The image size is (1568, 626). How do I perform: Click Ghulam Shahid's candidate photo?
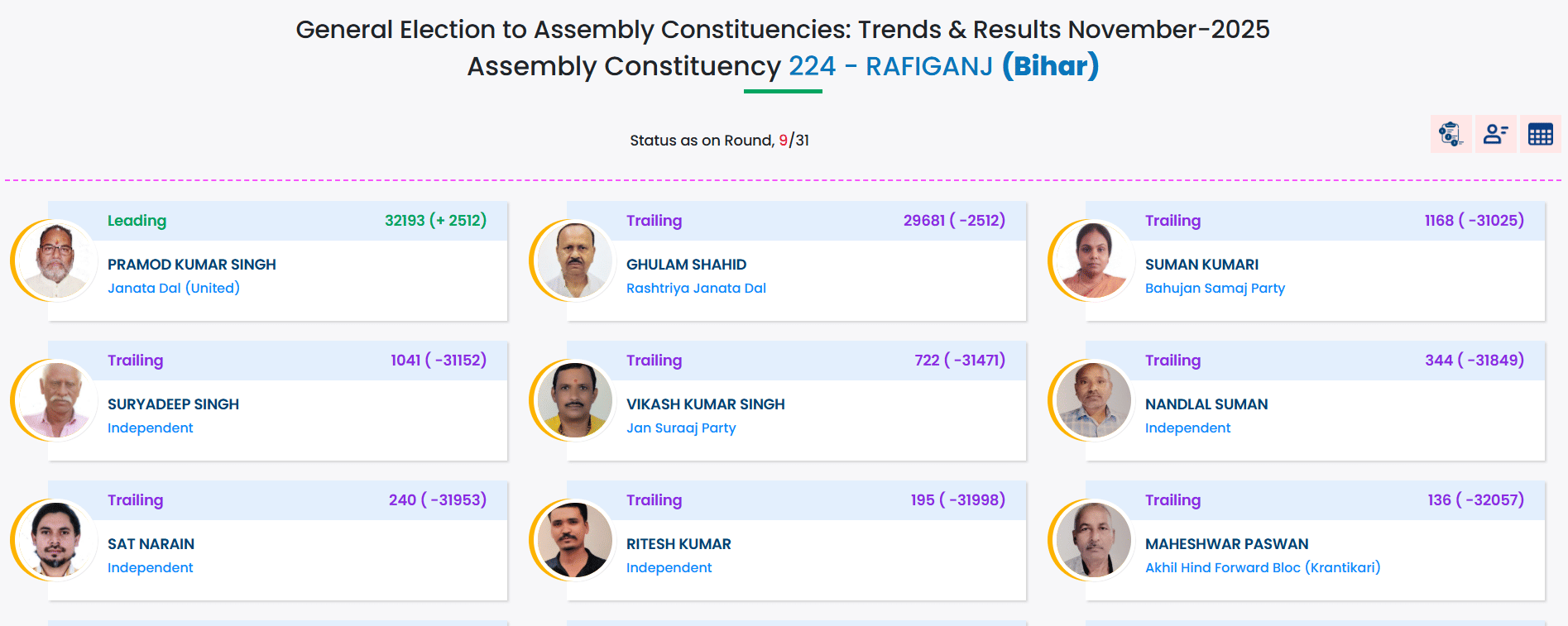pos(574,260)
